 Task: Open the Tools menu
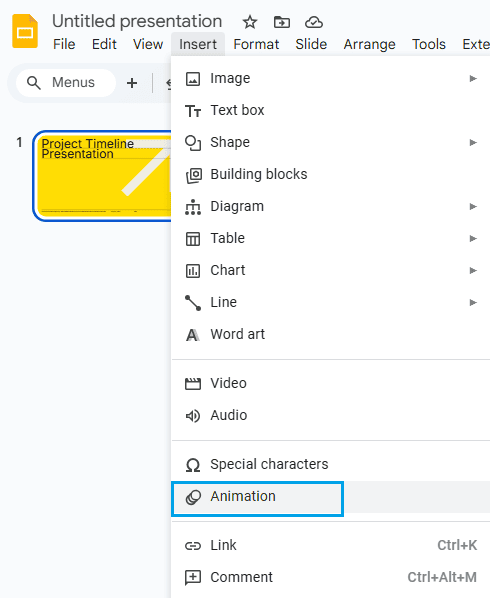point(429,44)
